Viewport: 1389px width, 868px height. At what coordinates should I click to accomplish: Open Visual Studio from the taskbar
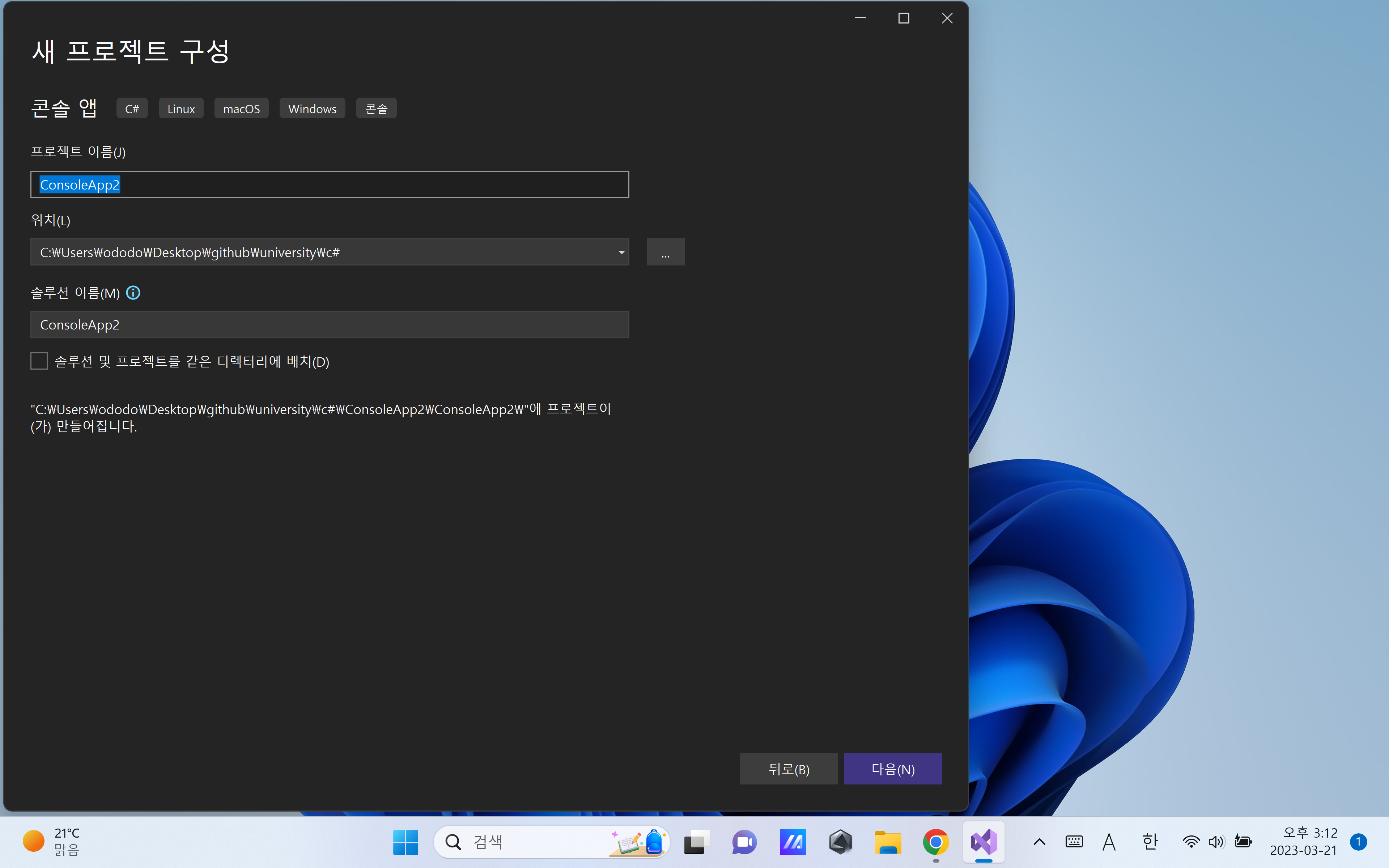point(983,842)
